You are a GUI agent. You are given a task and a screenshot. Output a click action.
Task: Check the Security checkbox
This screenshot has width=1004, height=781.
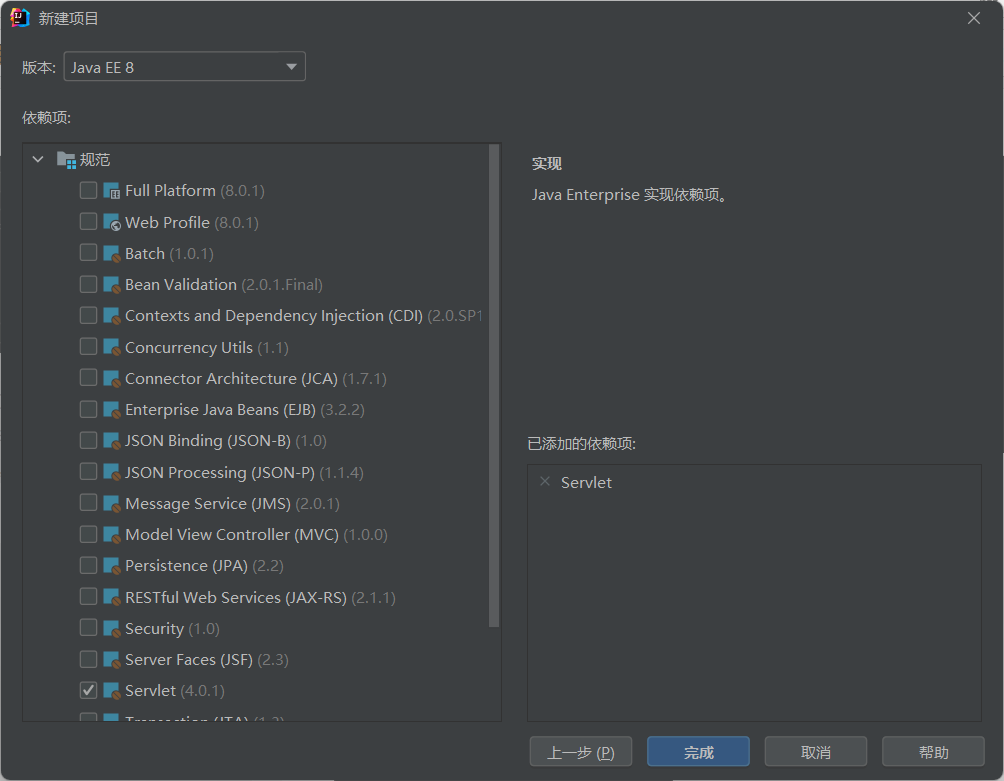[x=88, y=627]
